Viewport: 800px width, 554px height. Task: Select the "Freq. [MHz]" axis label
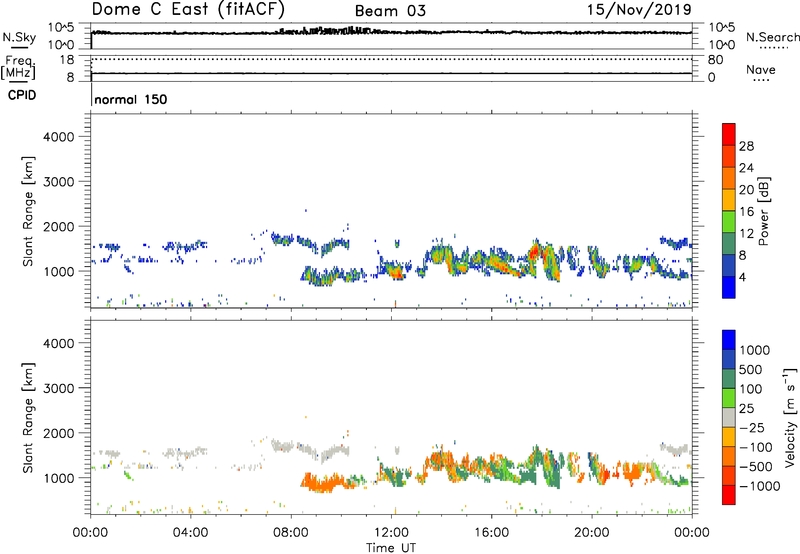[19, 68]
